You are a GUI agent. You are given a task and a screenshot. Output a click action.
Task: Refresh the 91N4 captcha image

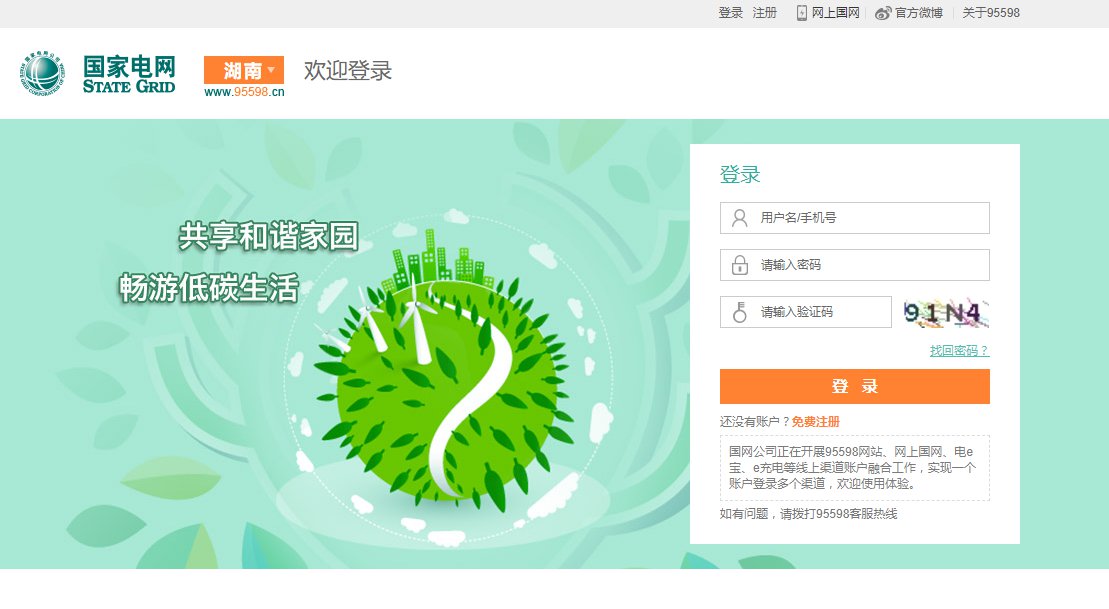tap(945, 313)
